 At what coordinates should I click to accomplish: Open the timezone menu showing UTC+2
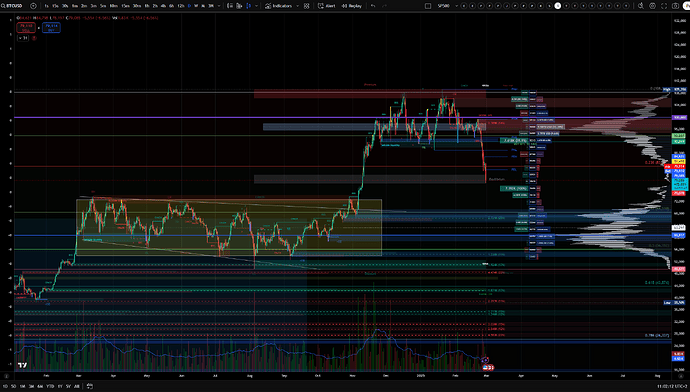[x=672, y=386]
